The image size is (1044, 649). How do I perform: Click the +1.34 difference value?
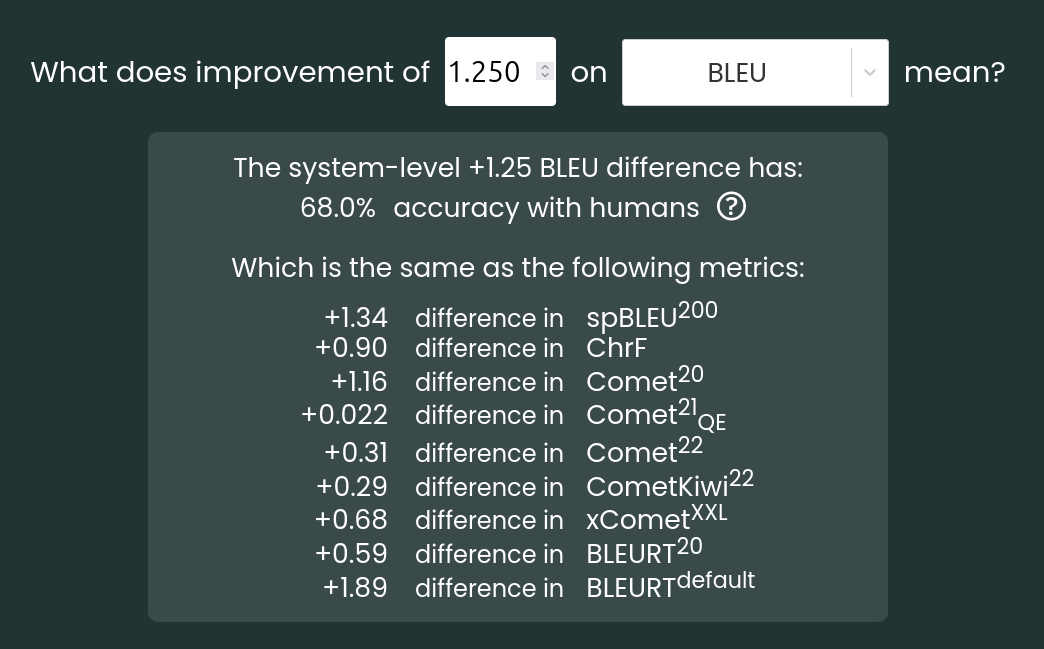pos(356,318)
